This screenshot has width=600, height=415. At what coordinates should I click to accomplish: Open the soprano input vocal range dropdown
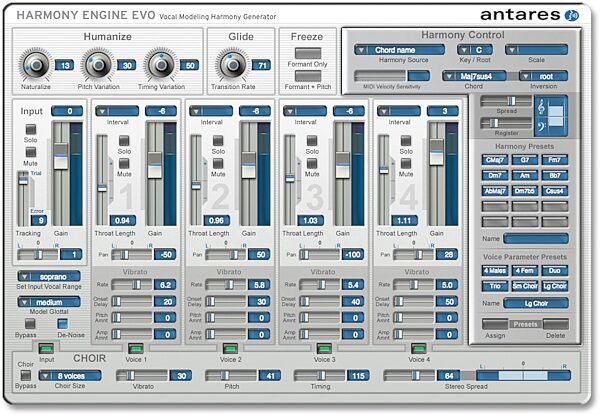[49, 276]
